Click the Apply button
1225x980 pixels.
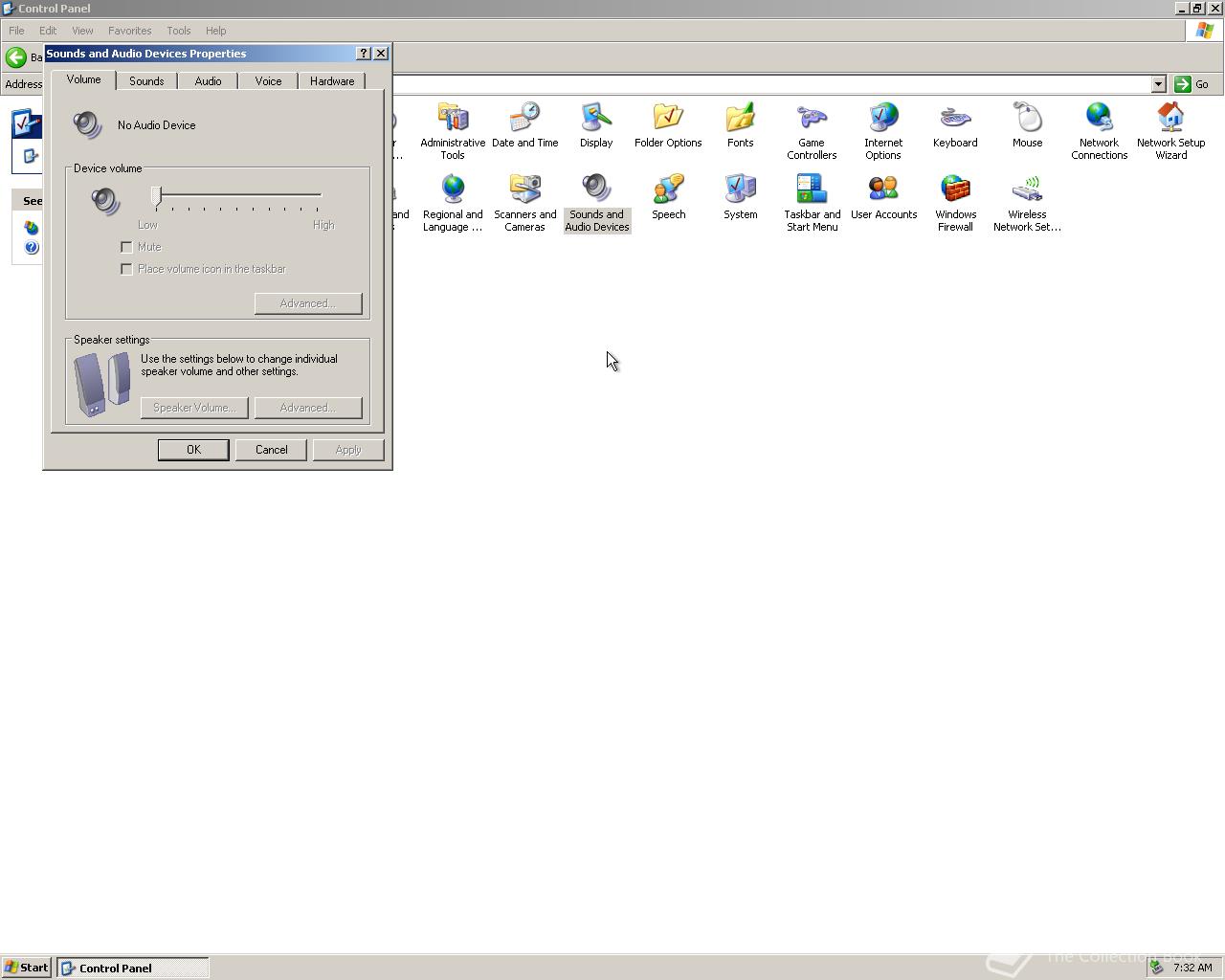point(348,450)
